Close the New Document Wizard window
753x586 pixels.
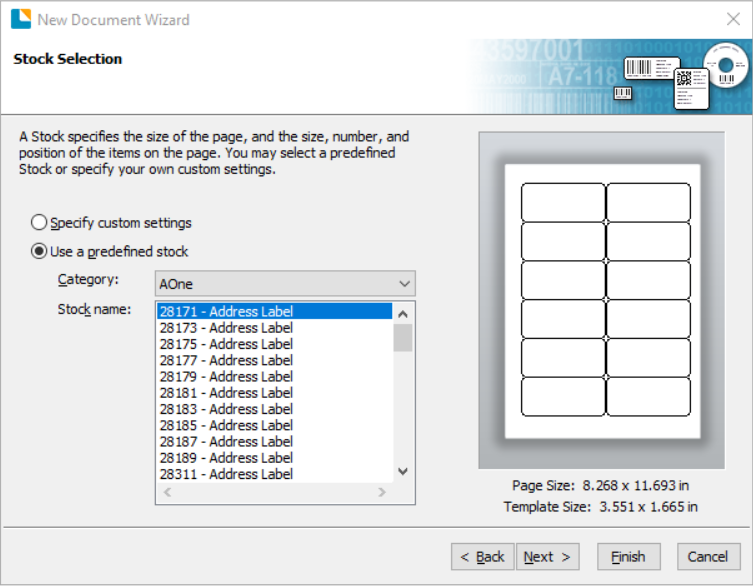click(733, 19)
